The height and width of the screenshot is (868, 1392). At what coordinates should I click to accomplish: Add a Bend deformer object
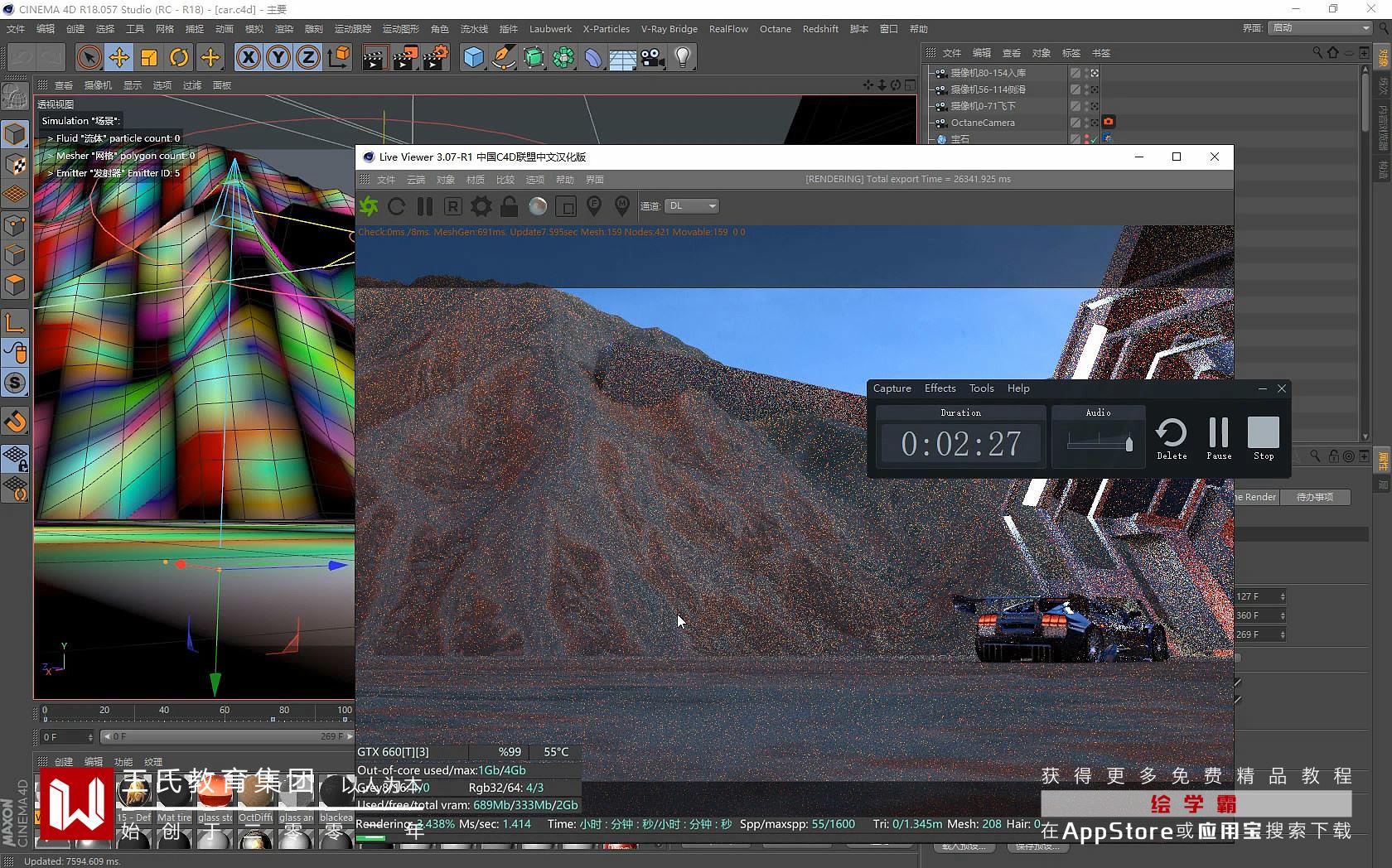[x=593, y=57]
